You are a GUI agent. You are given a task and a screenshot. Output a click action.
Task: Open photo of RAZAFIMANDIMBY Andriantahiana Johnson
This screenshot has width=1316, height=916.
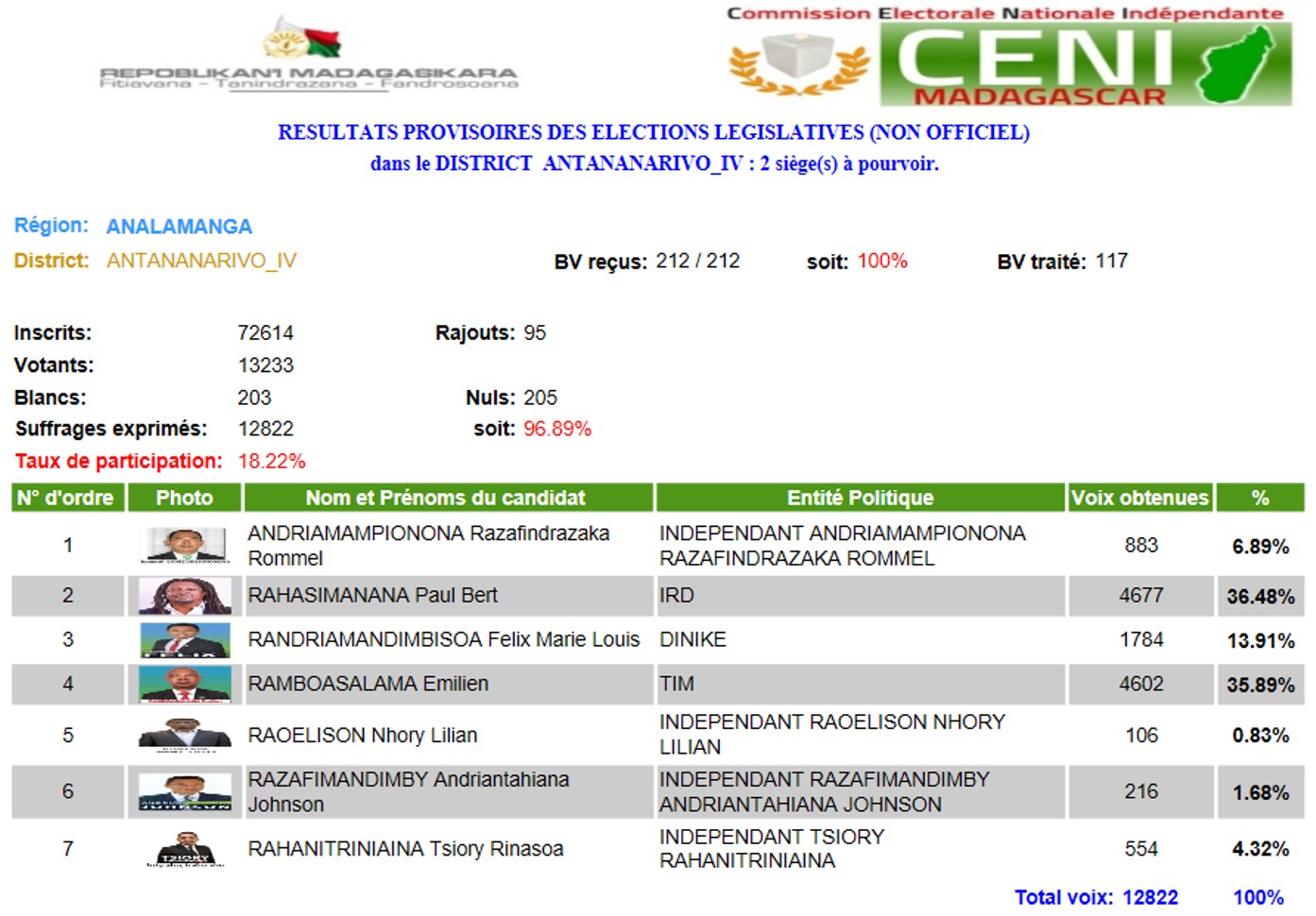point(184,791)
